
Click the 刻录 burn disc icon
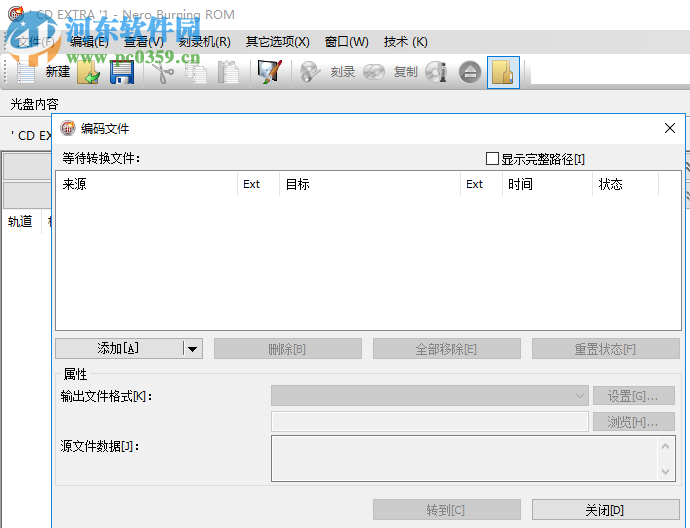point(309,71)
